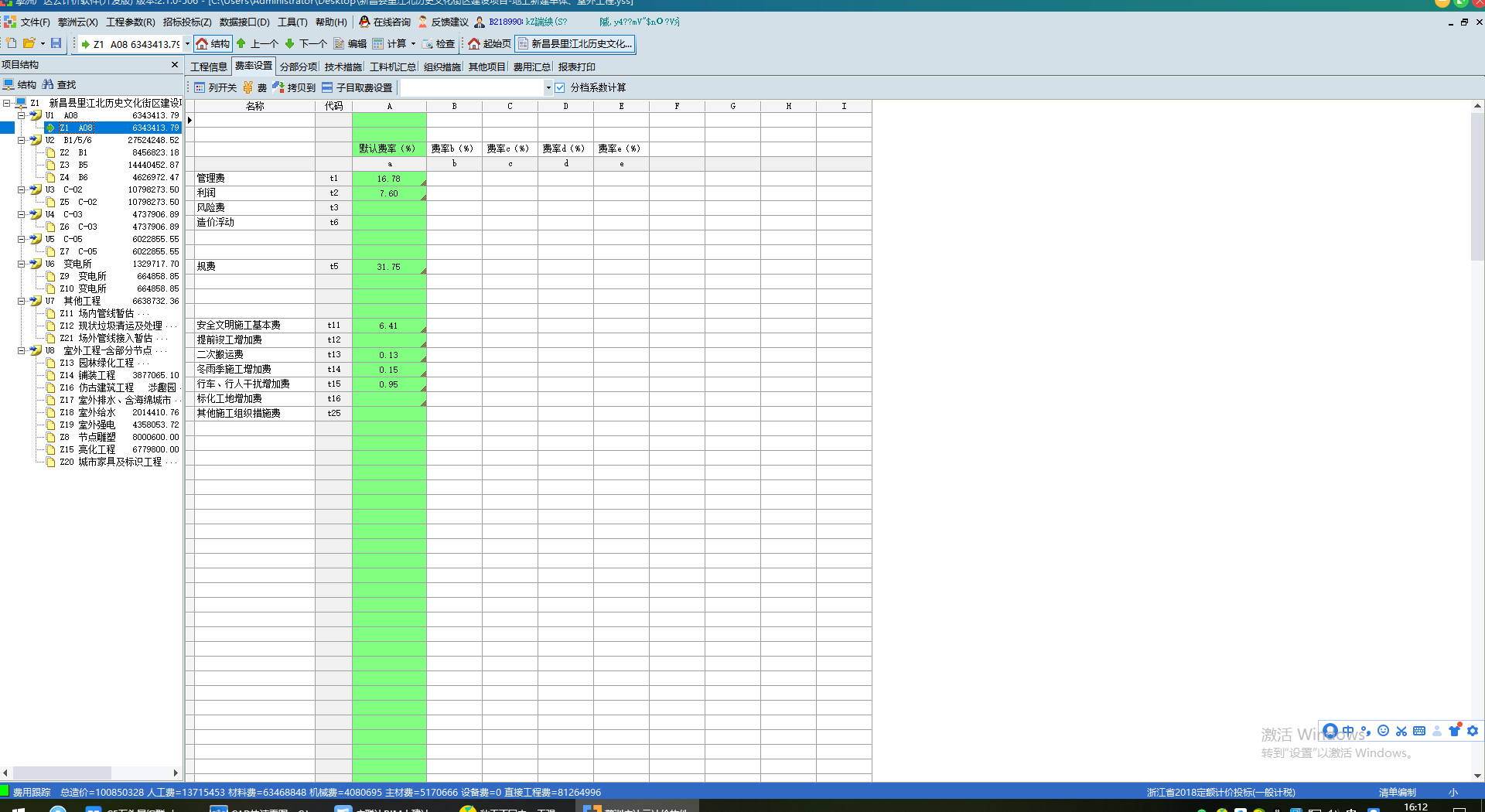Open 在线咨询 online consultation
Viewport: 1485px width, 812px height.
(x=385, y=22)
